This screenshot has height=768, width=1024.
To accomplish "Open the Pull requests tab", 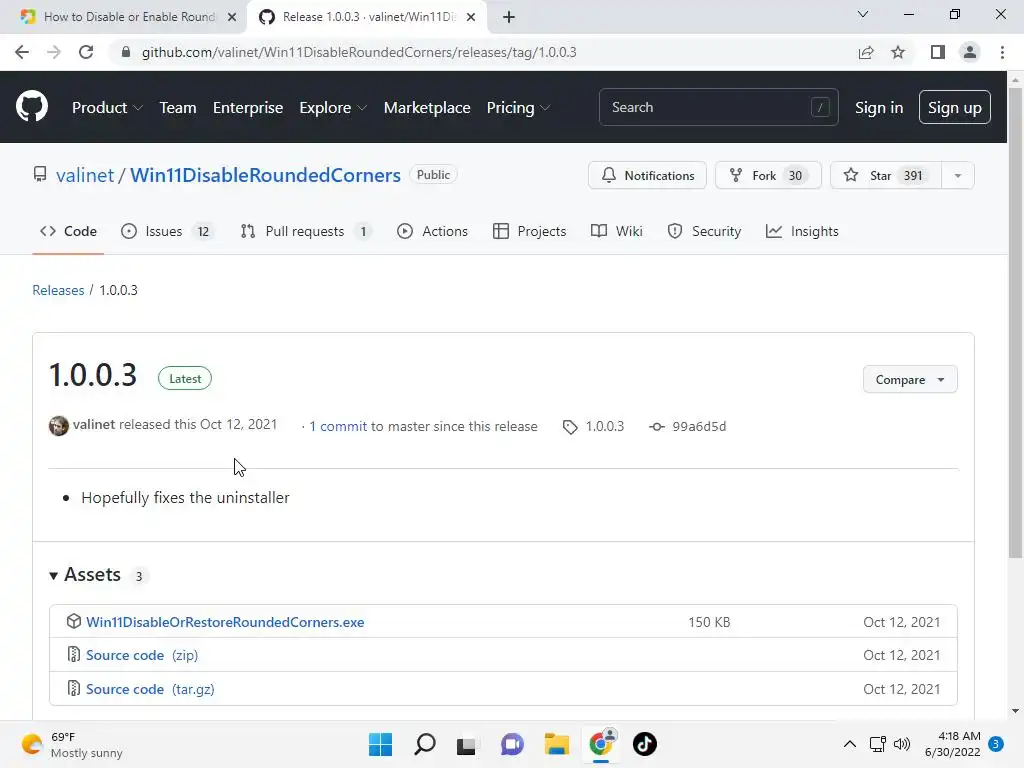I will [x=306, y=231].
